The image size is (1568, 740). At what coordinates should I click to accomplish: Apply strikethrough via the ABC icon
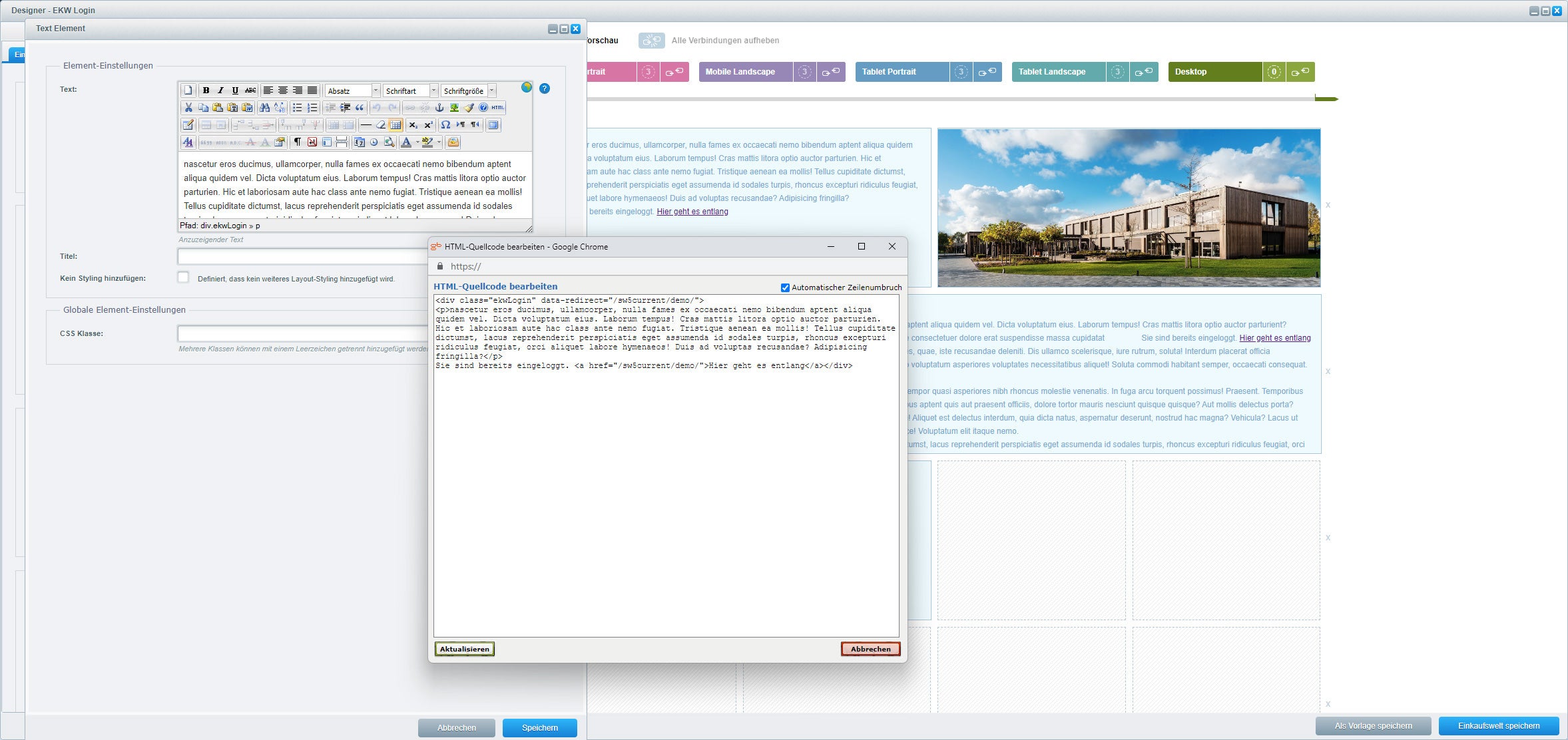point(250,91)
